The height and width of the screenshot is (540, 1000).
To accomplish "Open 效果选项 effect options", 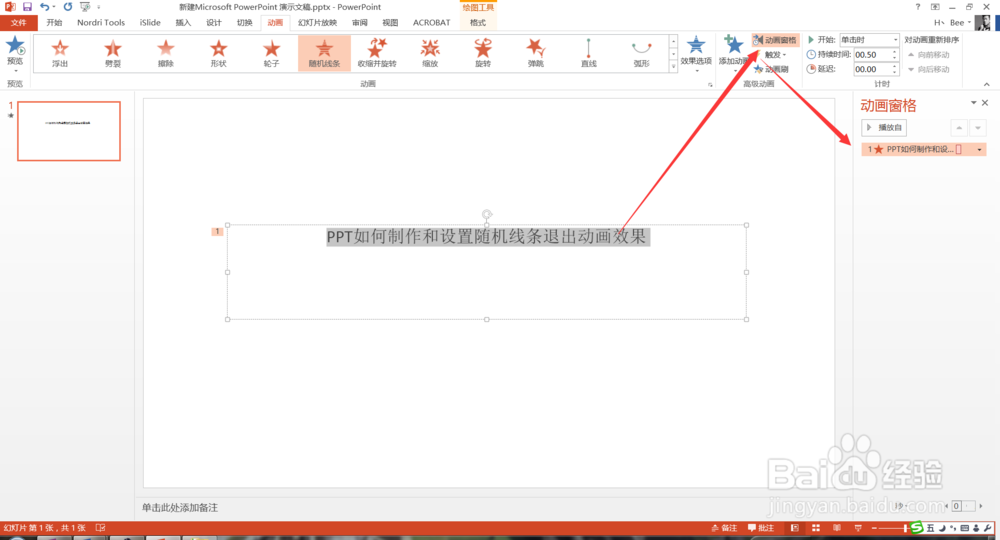I will (x=696, y=52).
